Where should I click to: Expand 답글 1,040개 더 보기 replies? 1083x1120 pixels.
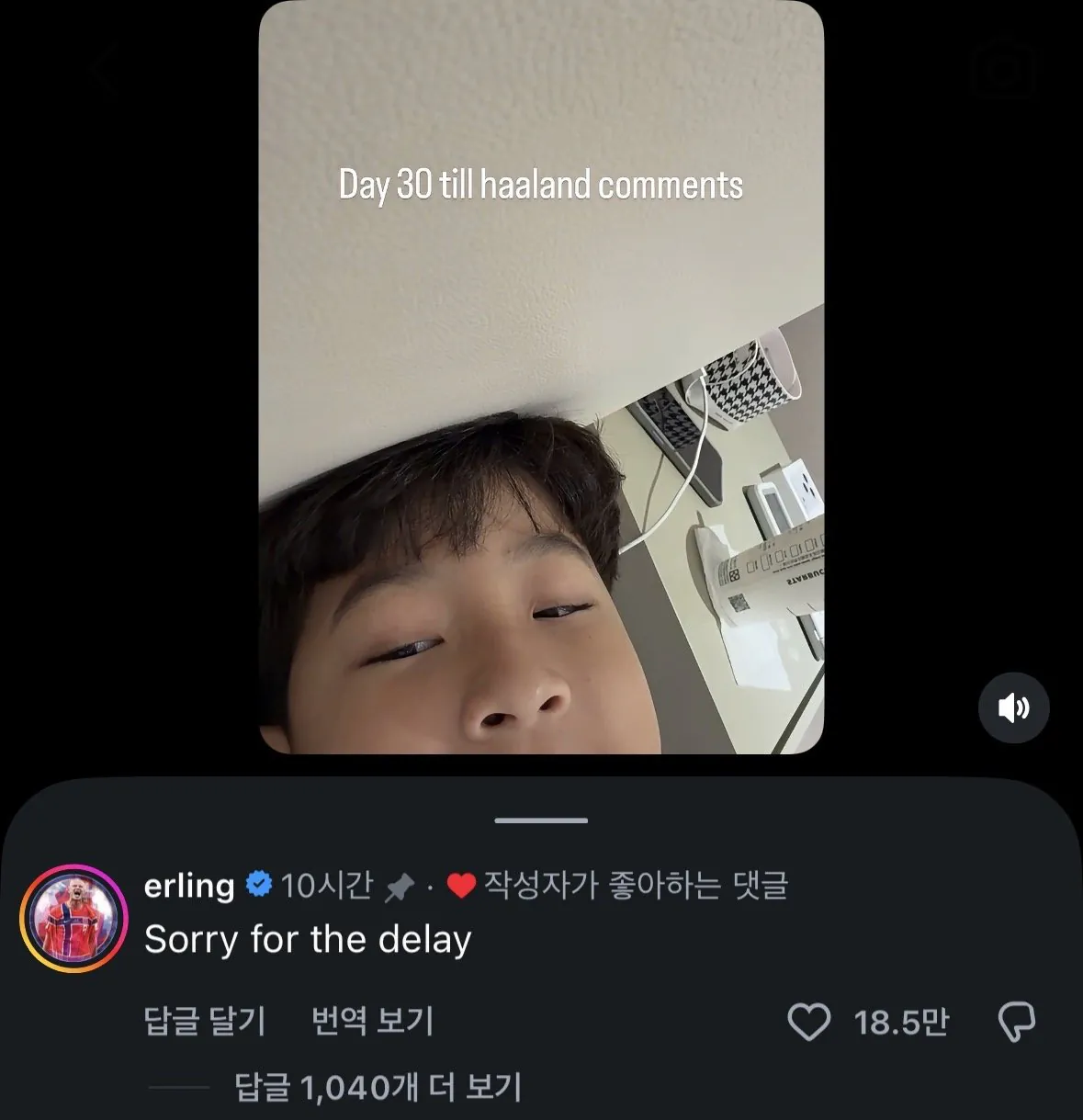378,1088
